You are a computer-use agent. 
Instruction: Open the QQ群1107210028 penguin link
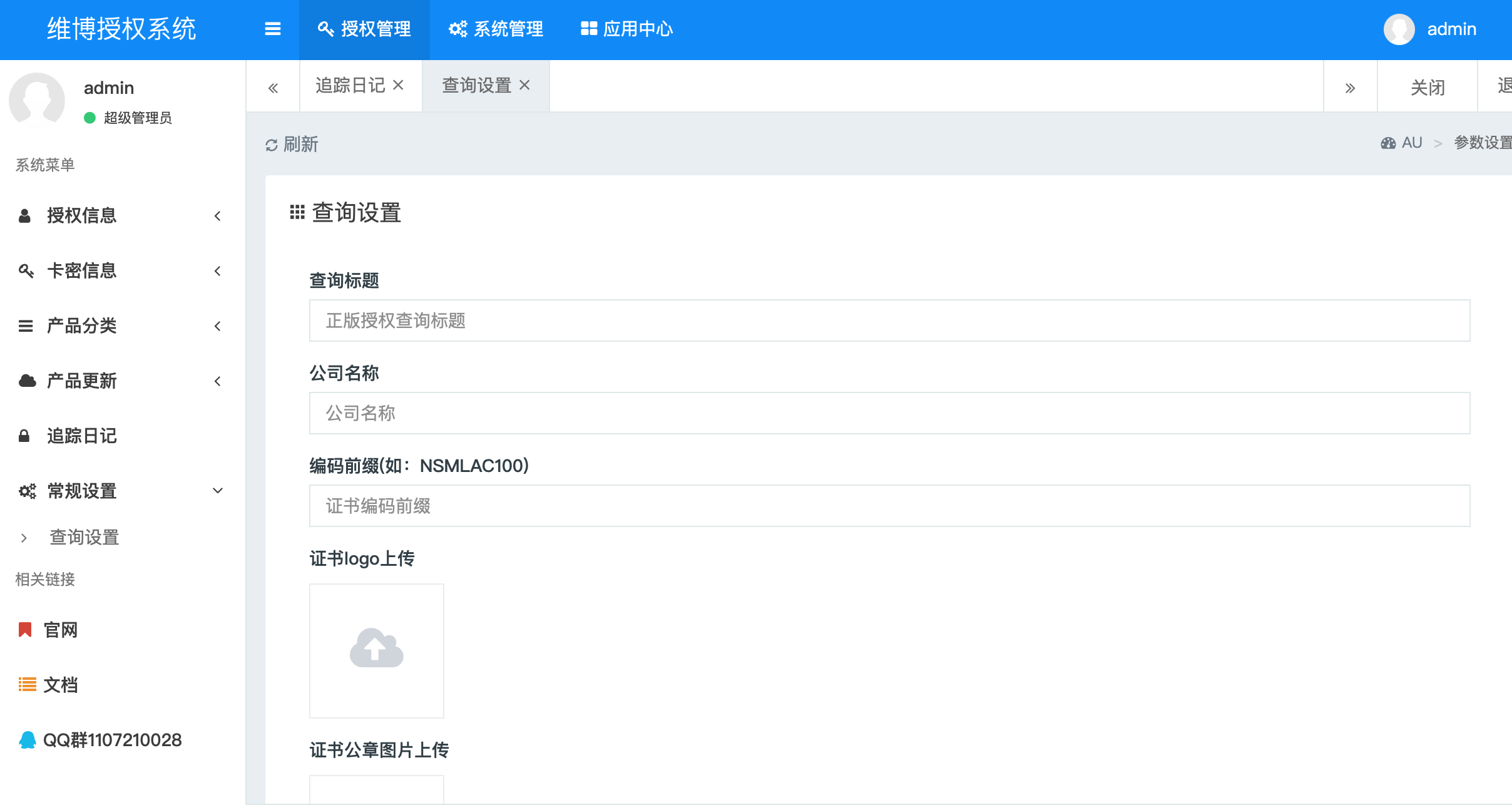point(100,740)
